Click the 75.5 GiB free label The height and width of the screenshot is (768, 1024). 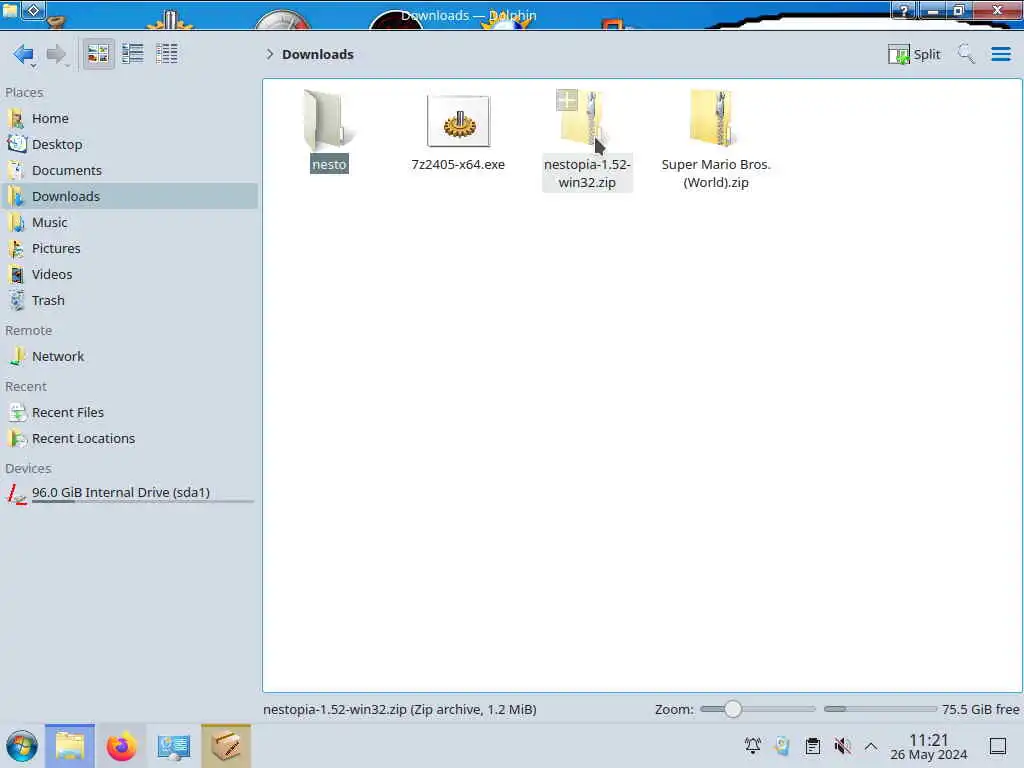coord(980,709)
